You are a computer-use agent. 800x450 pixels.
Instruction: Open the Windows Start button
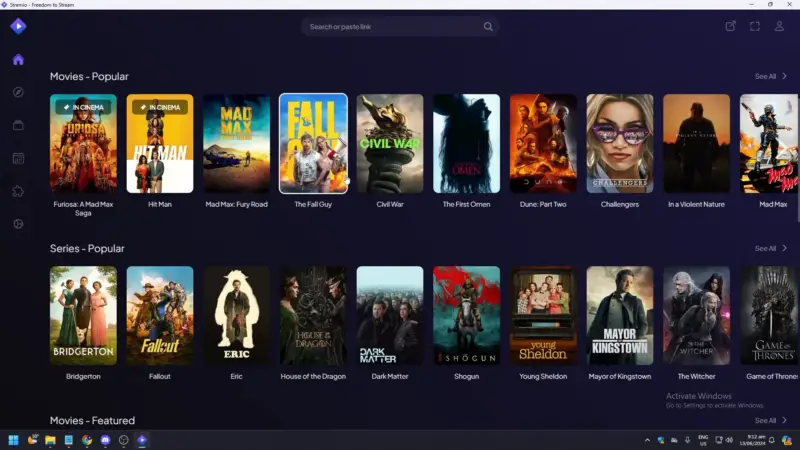point(14,440)
